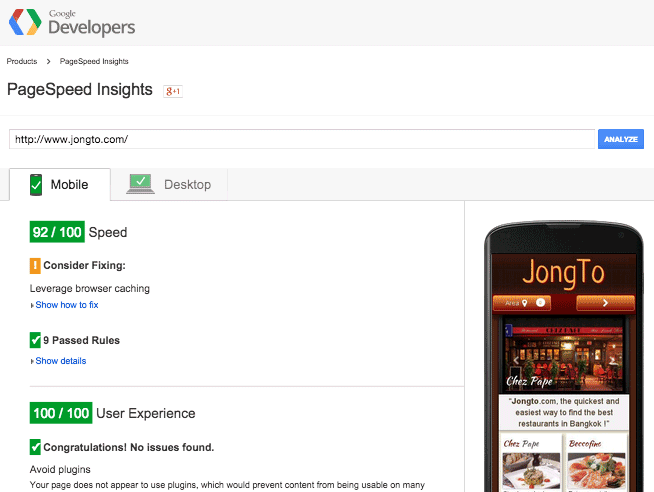Expand Show details for passed rules

click(61, 361)
